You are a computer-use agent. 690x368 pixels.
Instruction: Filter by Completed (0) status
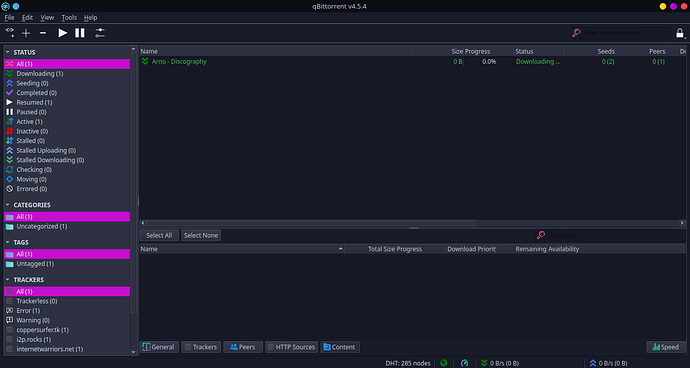[67, 93]
